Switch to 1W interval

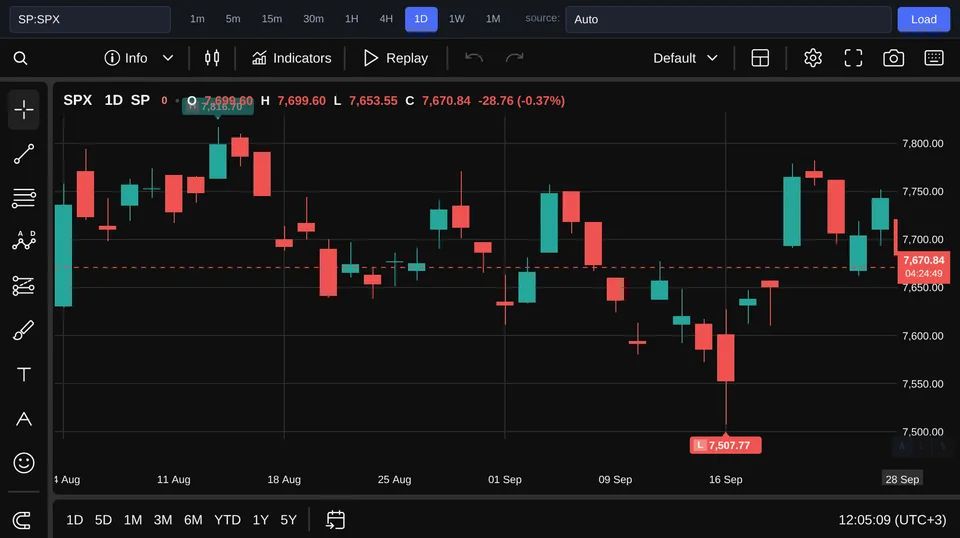457,19
